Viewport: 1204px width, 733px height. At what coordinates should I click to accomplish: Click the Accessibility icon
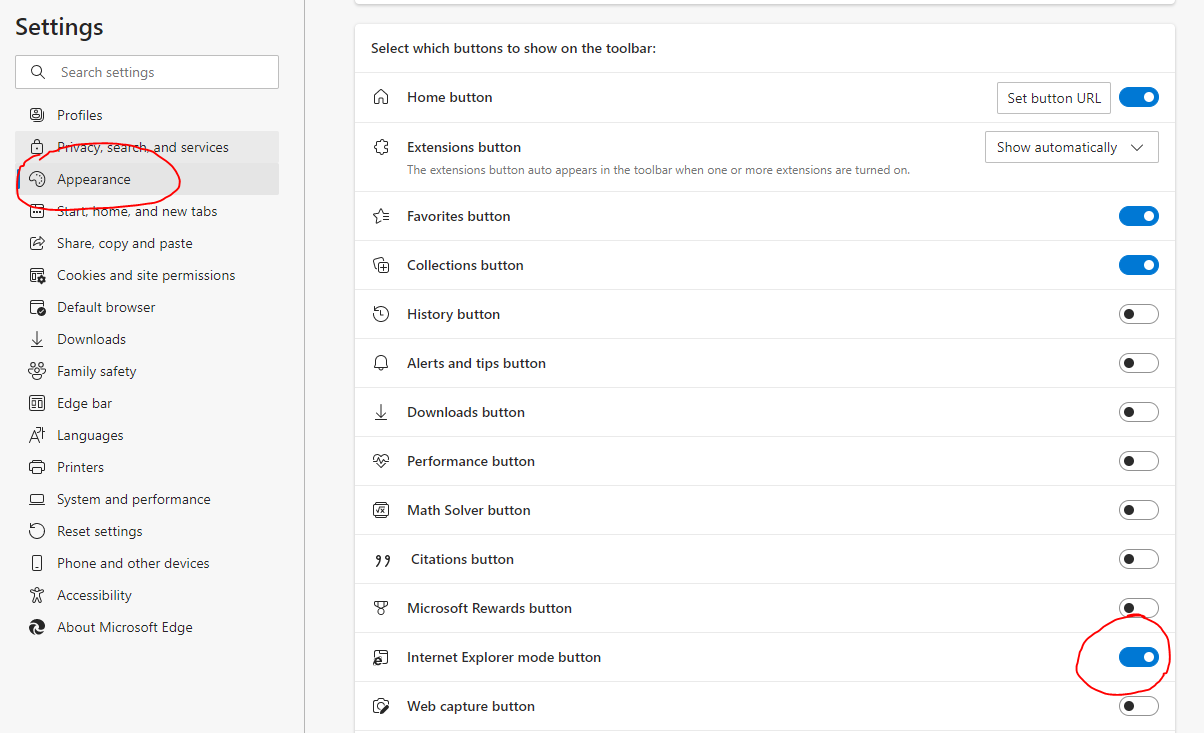pyautogui.click(x=37, y=595)
